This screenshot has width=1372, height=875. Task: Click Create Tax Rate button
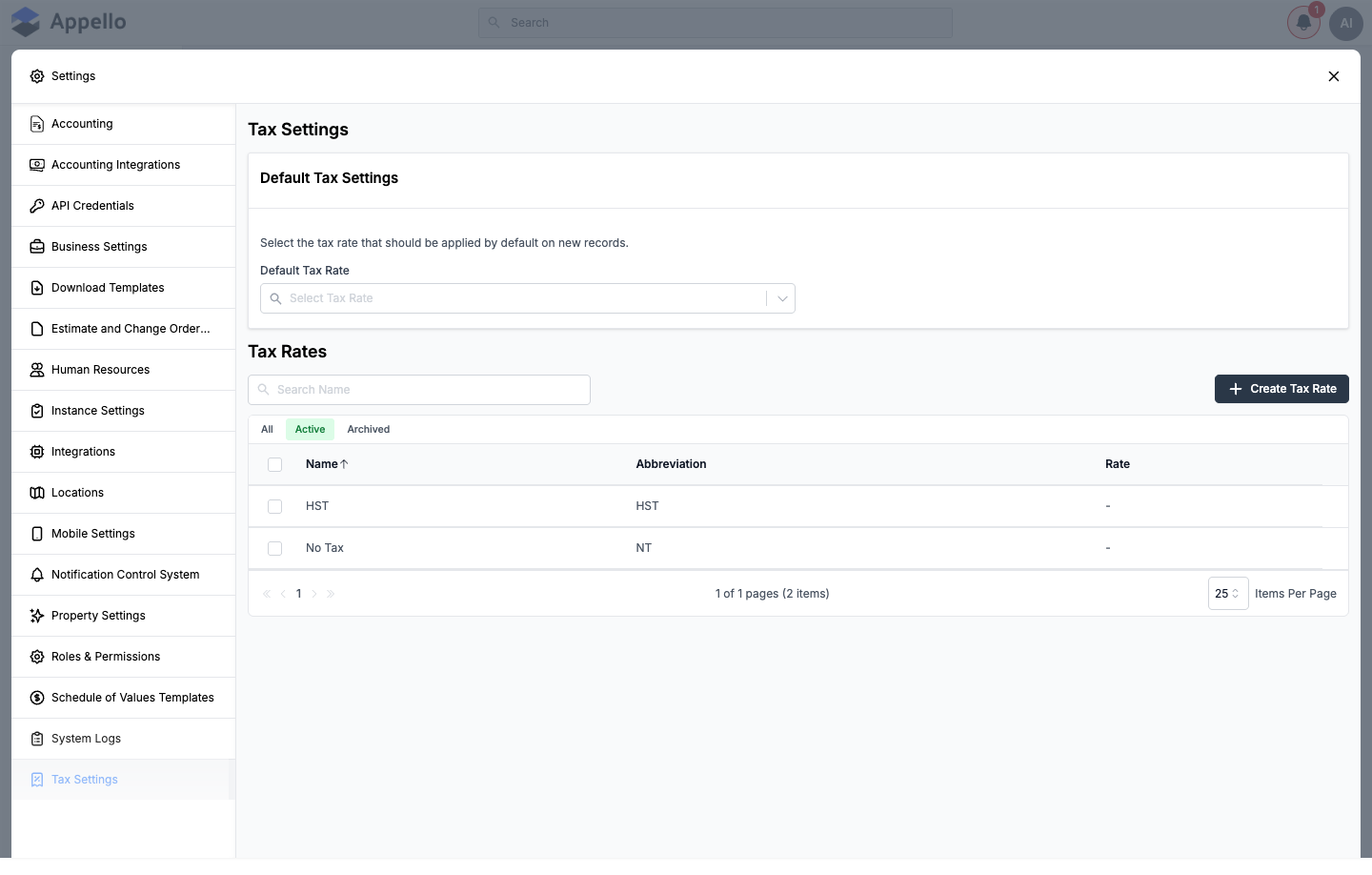pos(1281,389)
